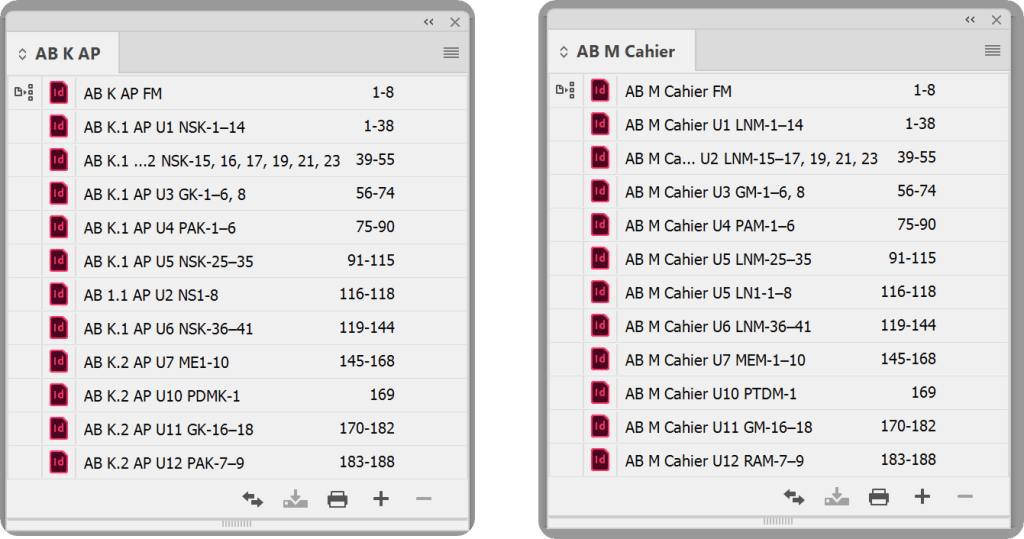Click InDesign icon of AB M Cahier U3 GM-1–6, 8
This screenshot has height=539, width=1024.
[x=600, y=191]
